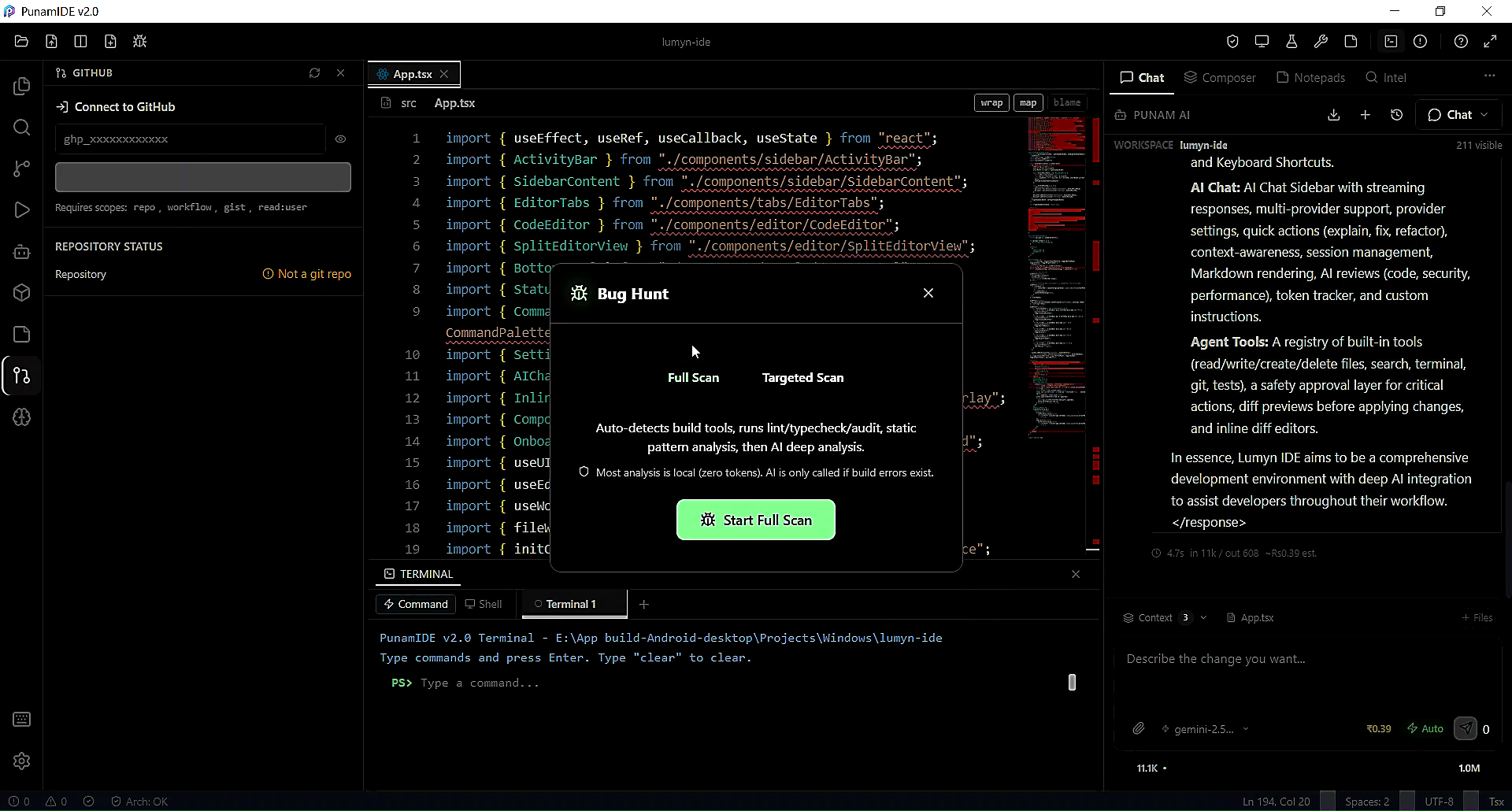Expand the Context dropdown chevron
Image resolution: width=1512 pixels, height=811 pixels.
tap(1203, 618)
